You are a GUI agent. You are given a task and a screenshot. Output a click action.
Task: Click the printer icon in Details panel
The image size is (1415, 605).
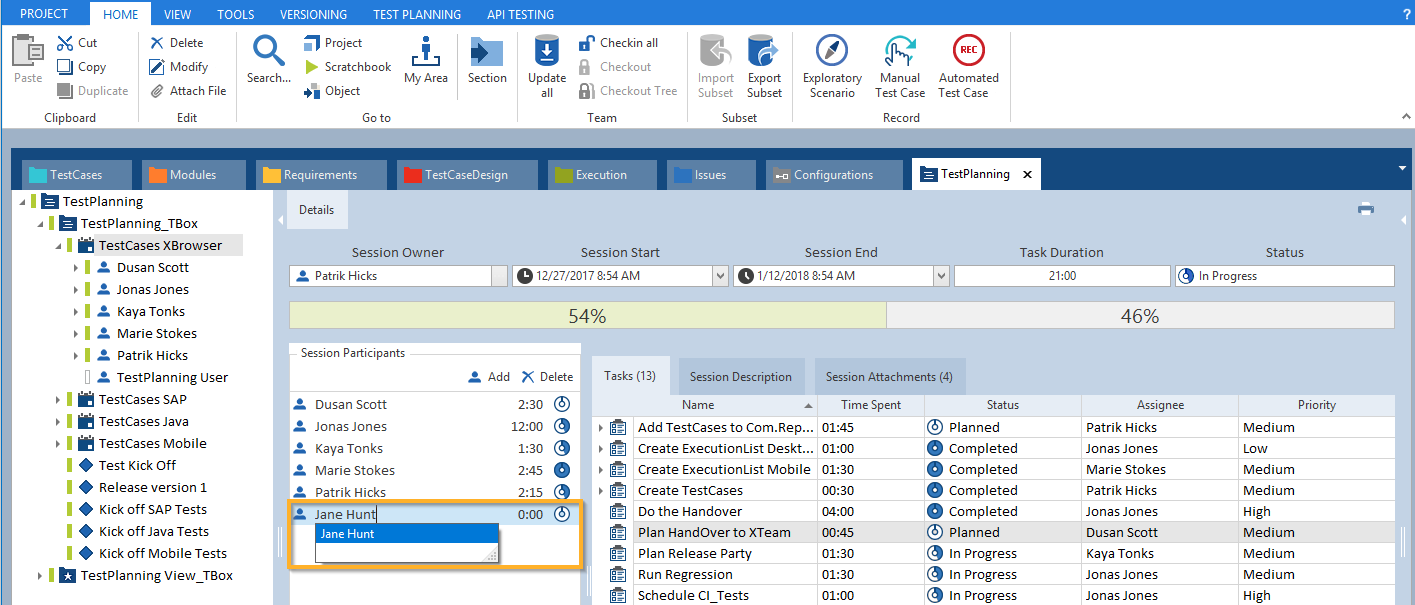click(x=1366, y=209)
